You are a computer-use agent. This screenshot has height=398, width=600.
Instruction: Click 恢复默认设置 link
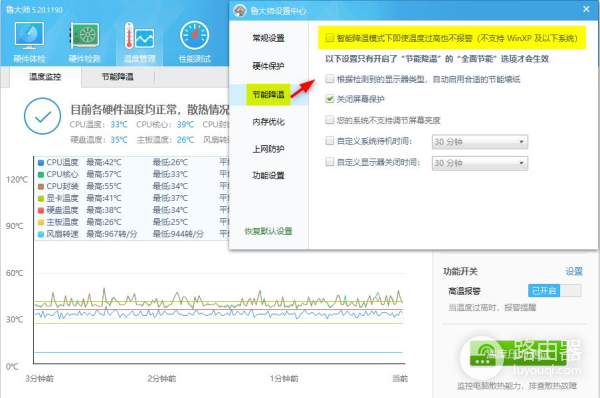268,231
